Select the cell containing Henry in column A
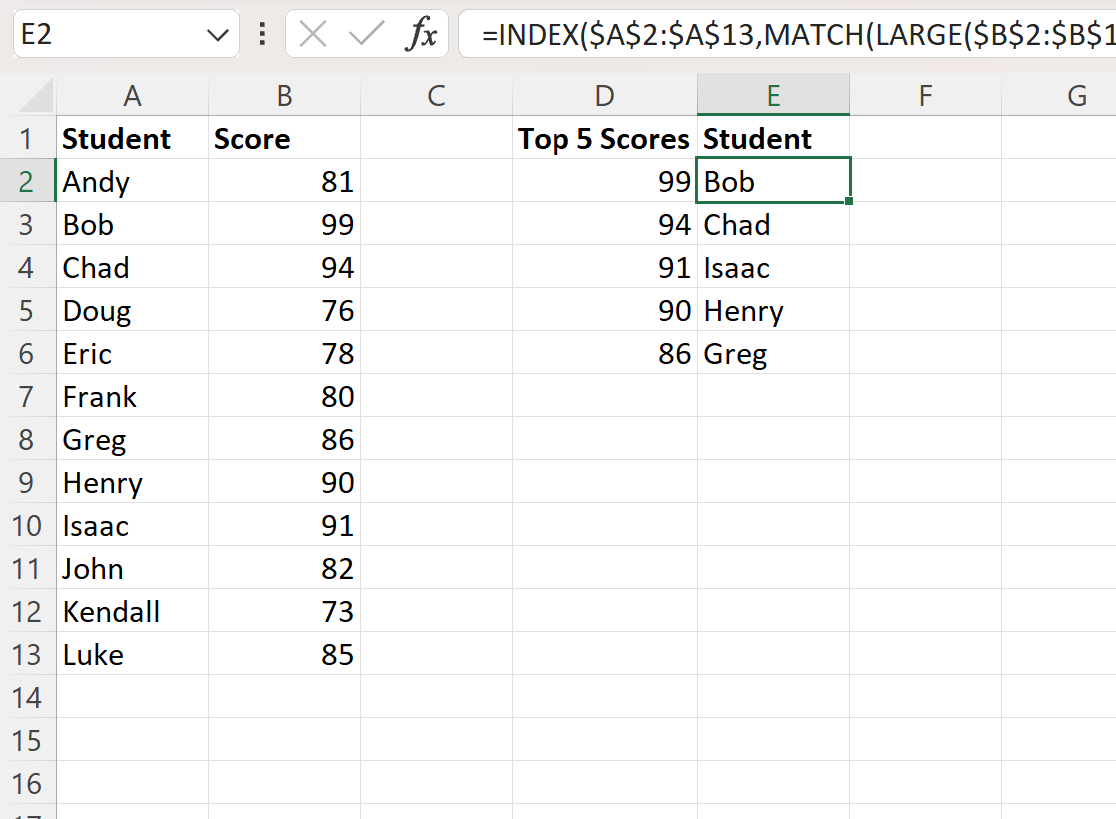The image size is (1116, 819). pos(132,482)
